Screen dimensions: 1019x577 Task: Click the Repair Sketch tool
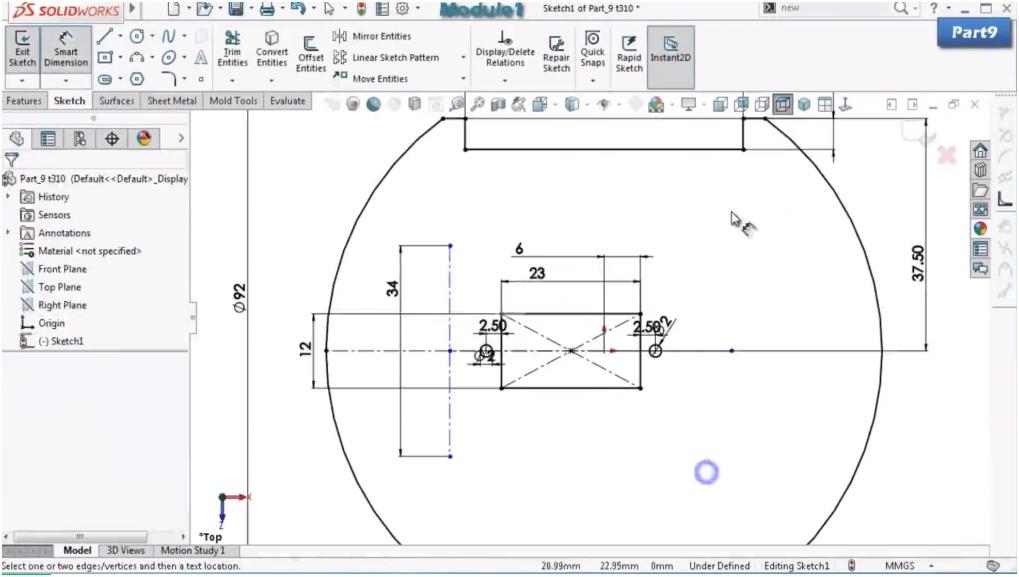tap(556, 53)
